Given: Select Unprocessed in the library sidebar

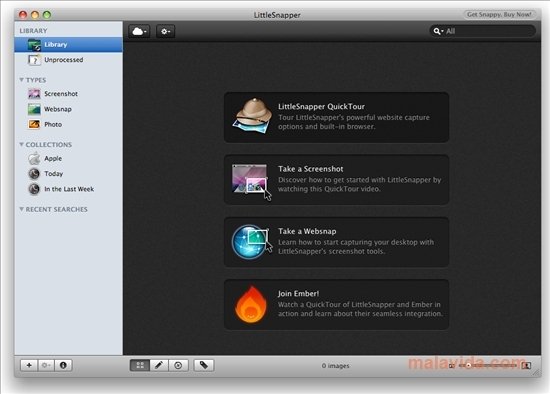Looking at the screenshot, I should (x=68, y=60).
